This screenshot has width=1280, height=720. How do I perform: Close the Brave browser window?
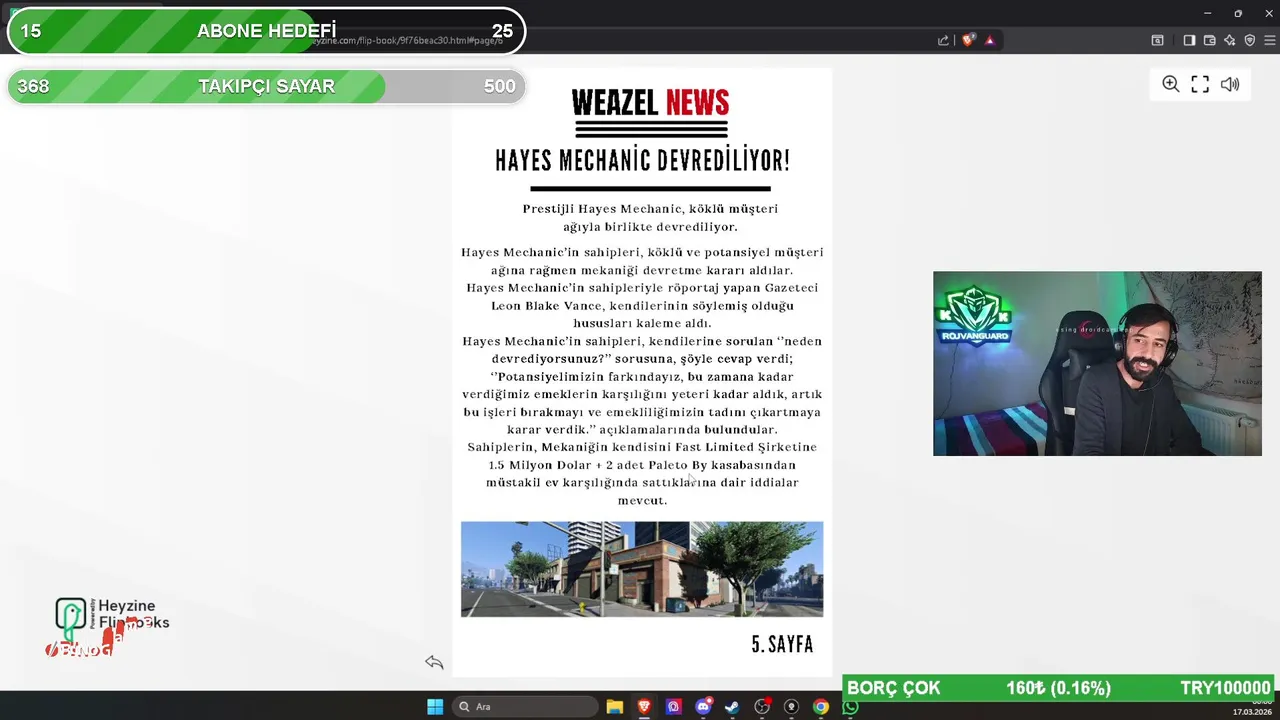click(x=1267, y=13)
